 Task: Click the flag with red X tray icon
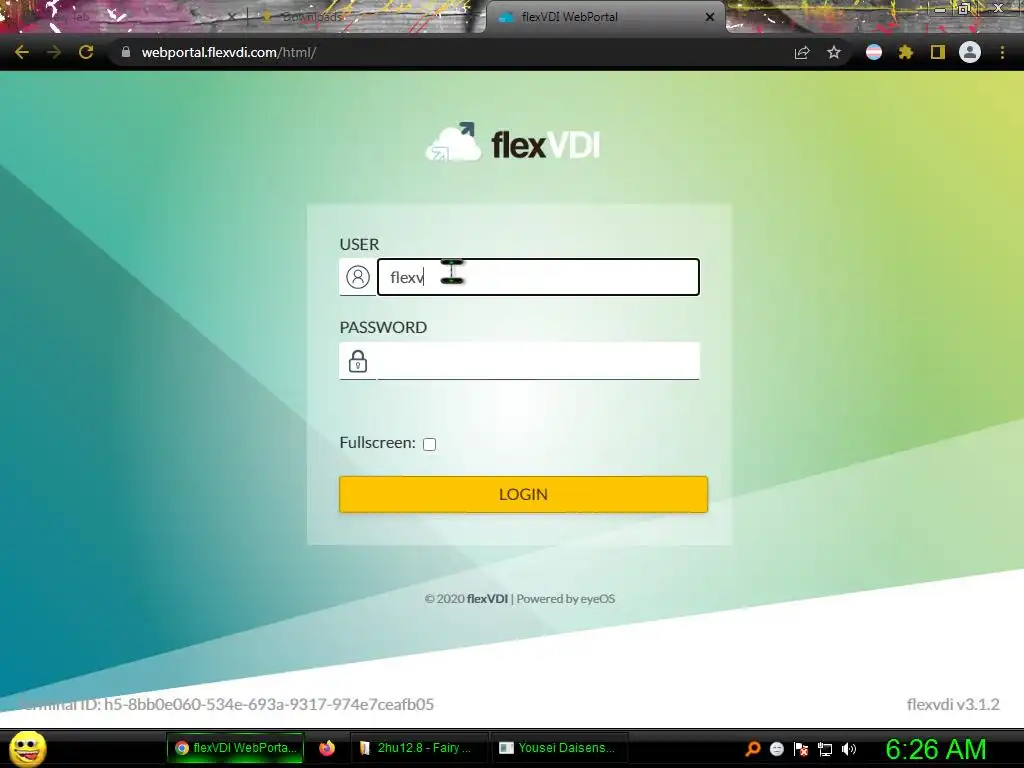click(801, 749)
